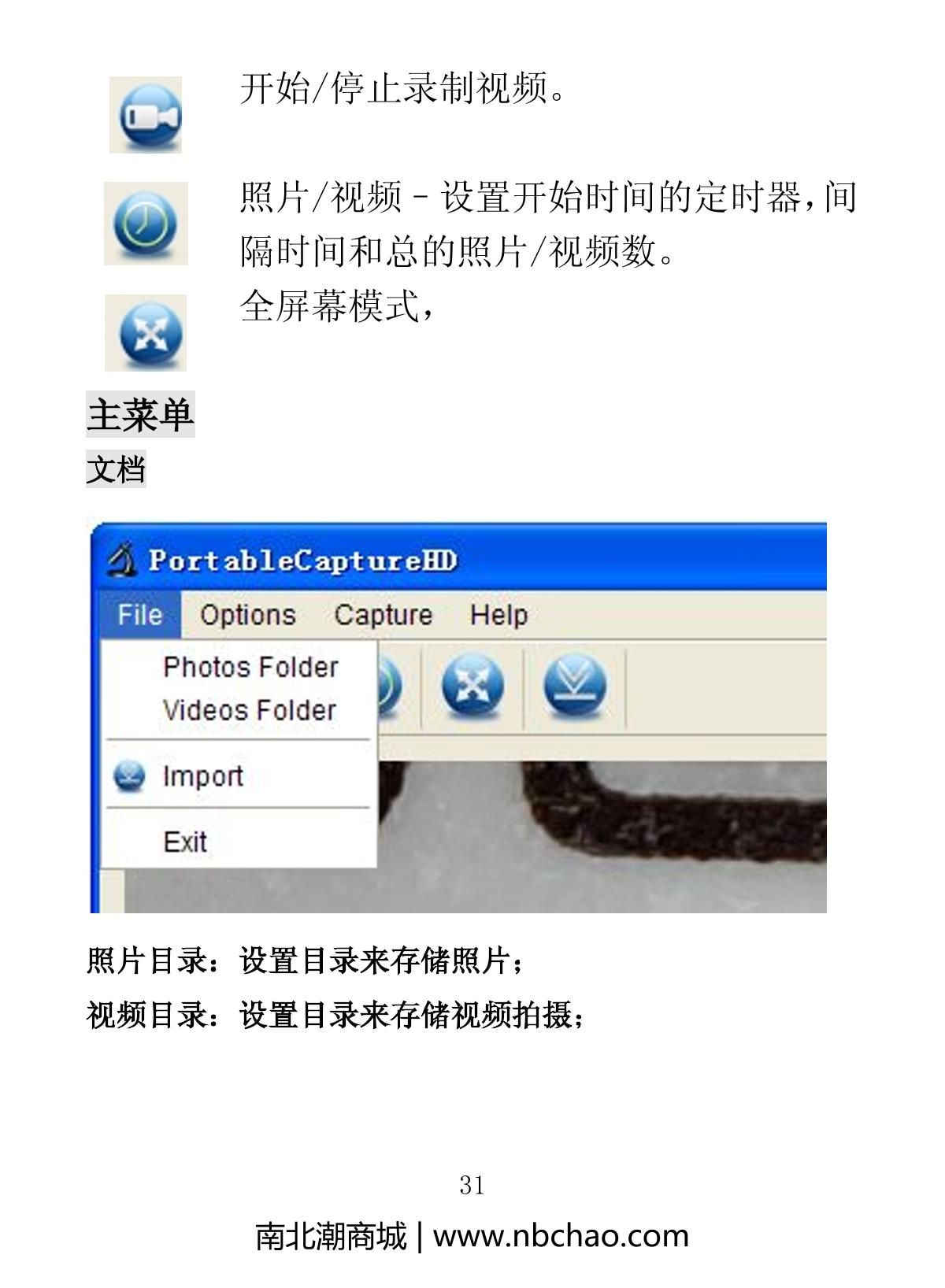Open the www.nbchao.com link
This screenshot has width=945, height=1288.
(x=561, y=1236)
